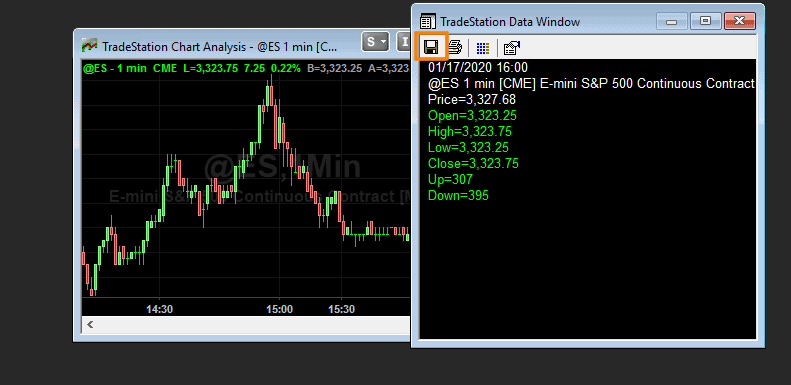Expand the S symbol link dropdown
Image resolution: width=791 pixels, height=385 pixels.
point(376,42)
